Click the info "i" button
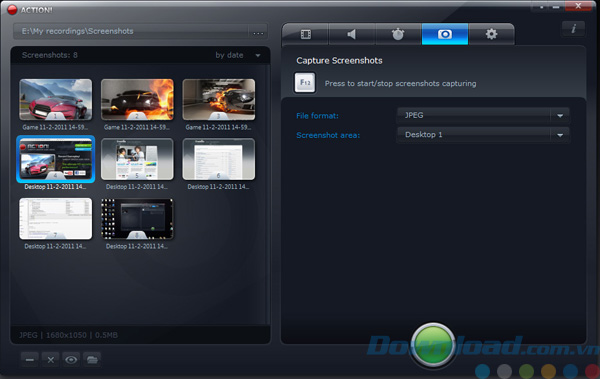The image size is (600, 379). (x=573, y=28)
